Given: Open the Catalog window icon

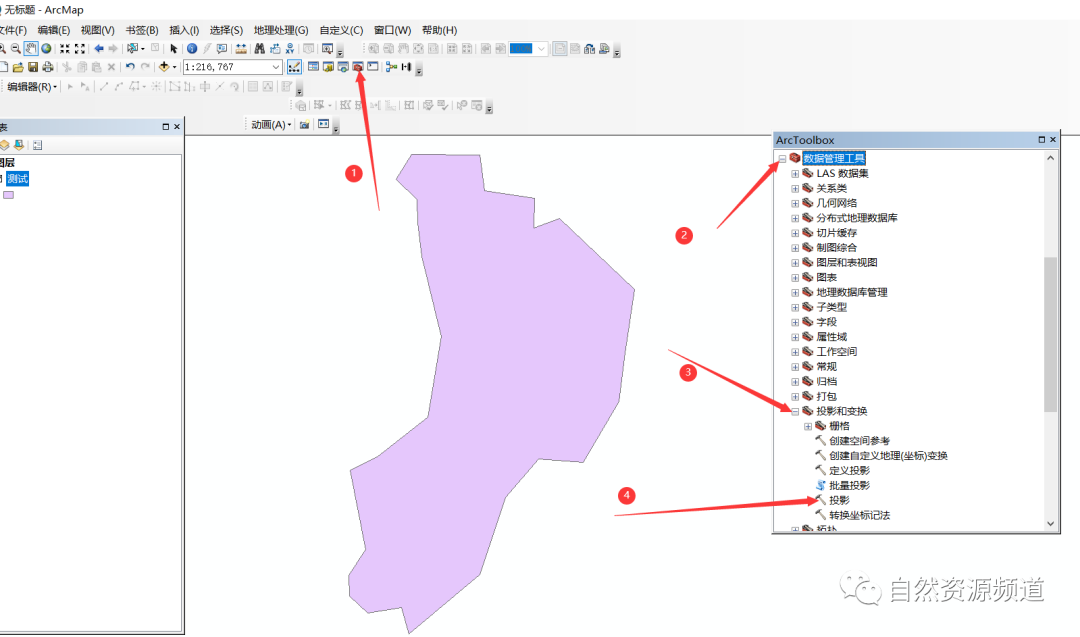Looking at the screenshot, I should tap(327, 66).
